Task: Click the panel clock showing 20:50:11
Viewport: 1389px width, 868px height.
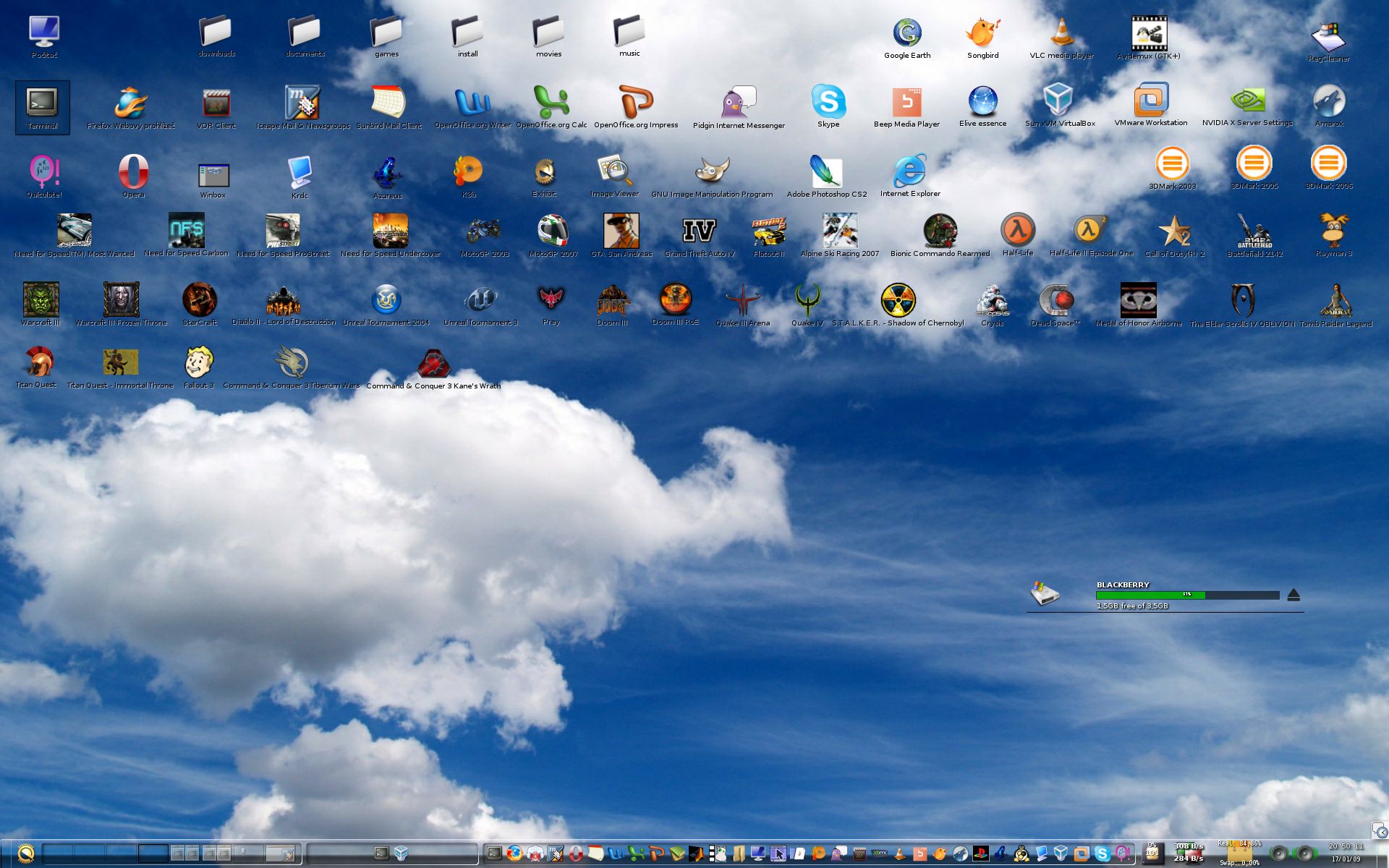Action: (1346, 852)
